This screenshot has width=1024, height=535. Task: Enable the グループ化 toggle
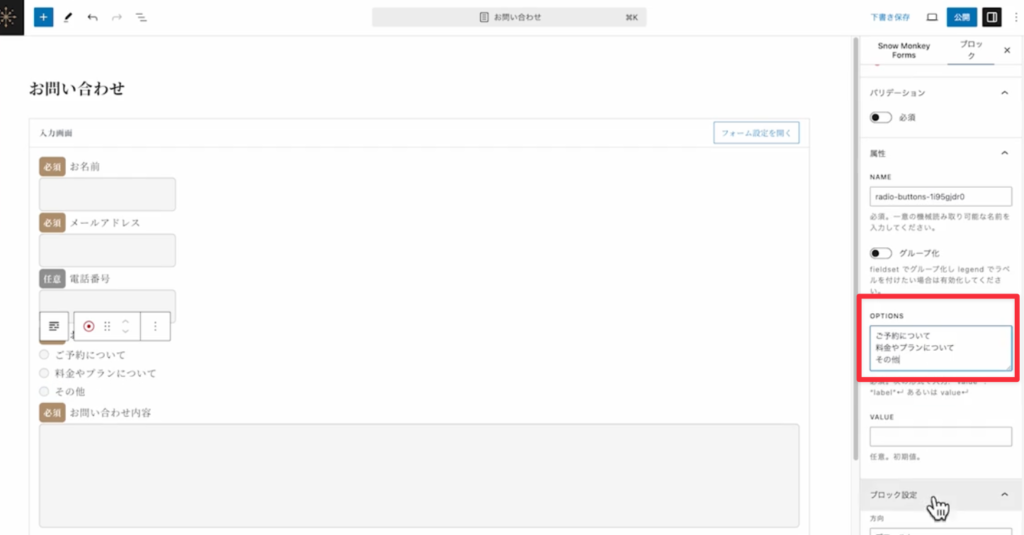881,253
